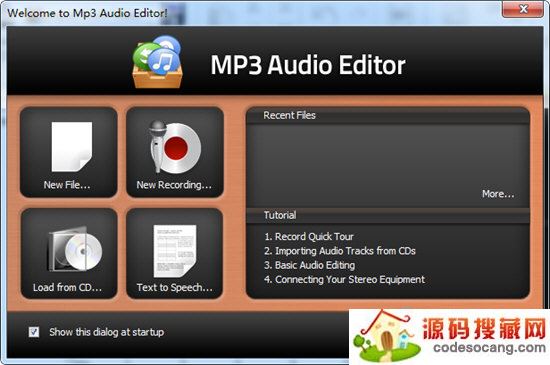Click the New File... label
Screen dimensions: 550x365
coord(67,185)
